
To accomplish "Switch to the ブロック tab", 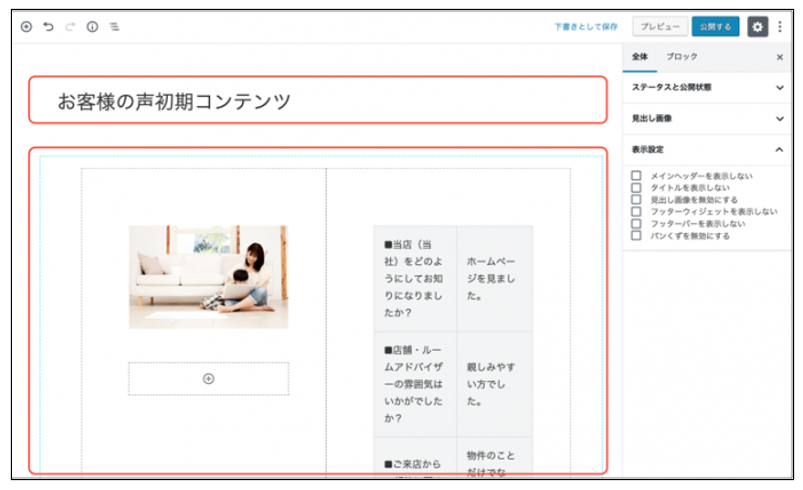I will click(682, 57).
